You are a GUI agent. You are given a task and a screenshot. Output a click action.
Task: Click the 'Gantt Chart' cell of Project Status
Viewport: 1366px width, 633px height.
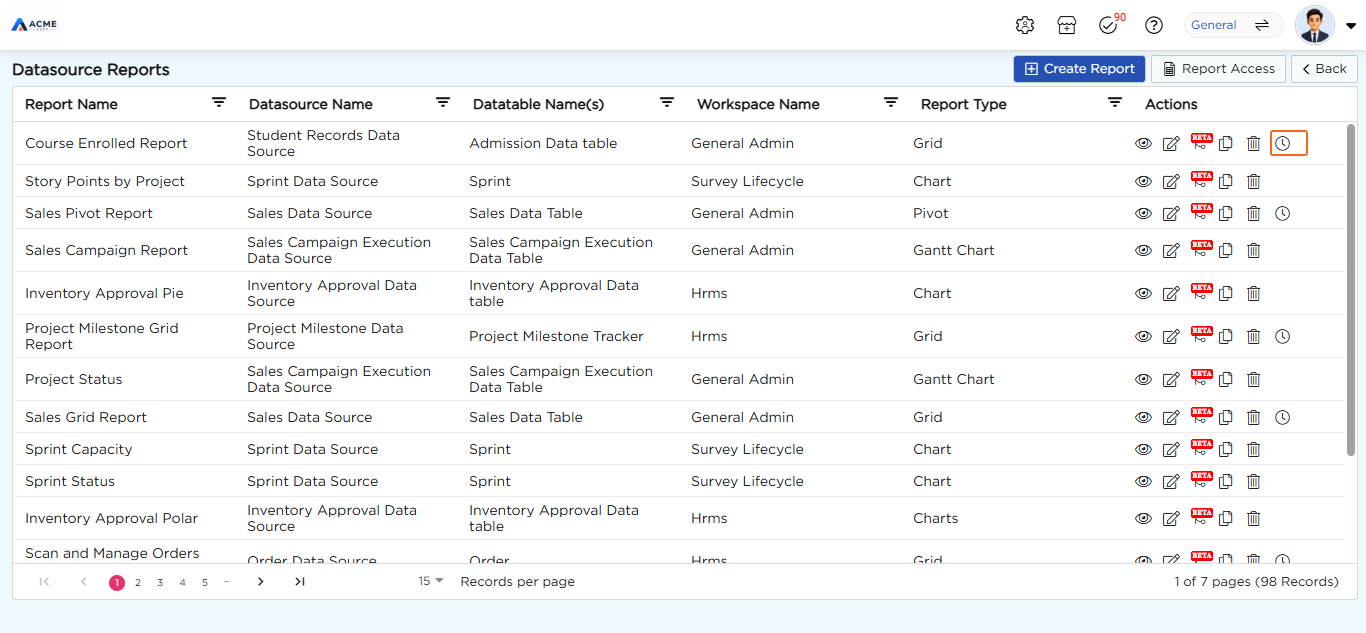click(x=953, y=379)
